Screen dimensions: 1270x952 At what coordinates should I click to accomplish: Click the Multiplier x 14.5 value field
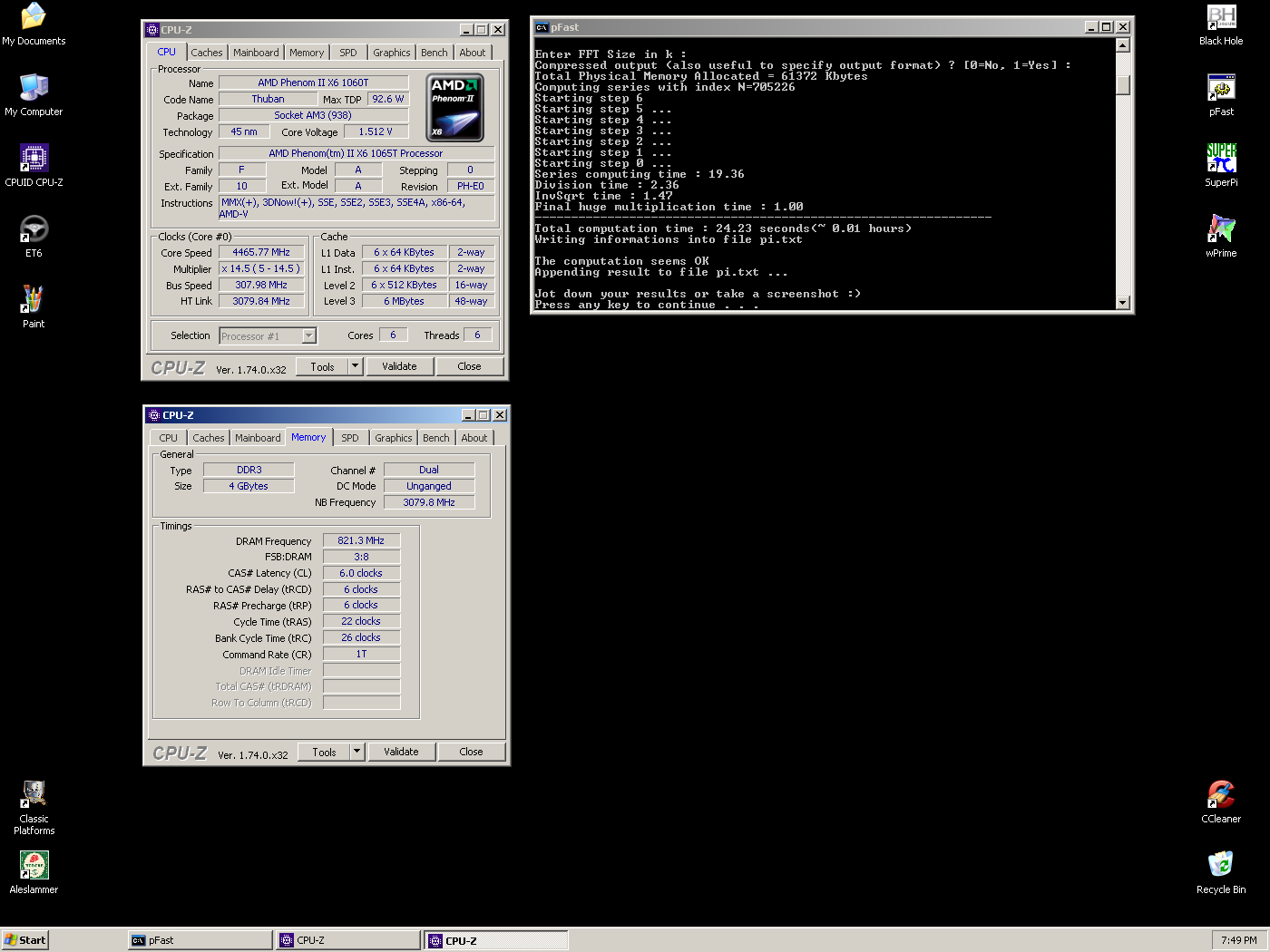261,268
